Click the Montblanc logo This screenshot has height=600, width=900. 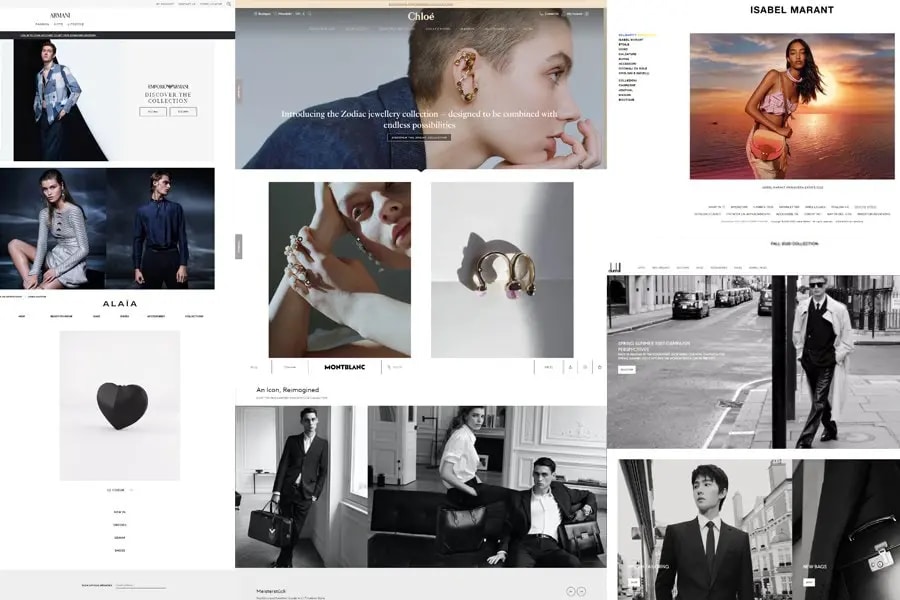[347, 367]
